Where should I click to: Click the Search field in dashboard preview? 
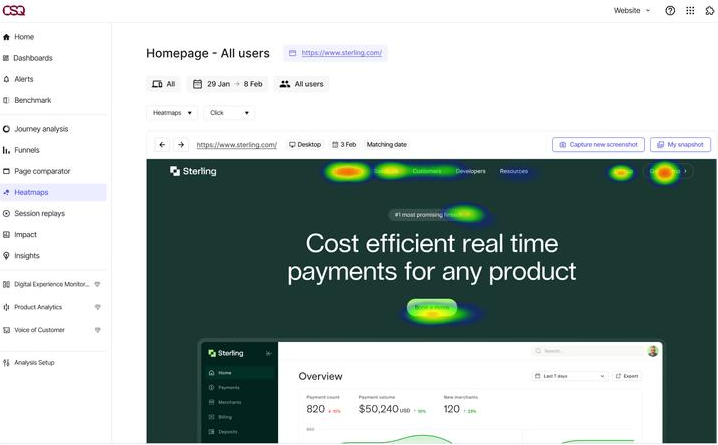[x=587, y=351]
